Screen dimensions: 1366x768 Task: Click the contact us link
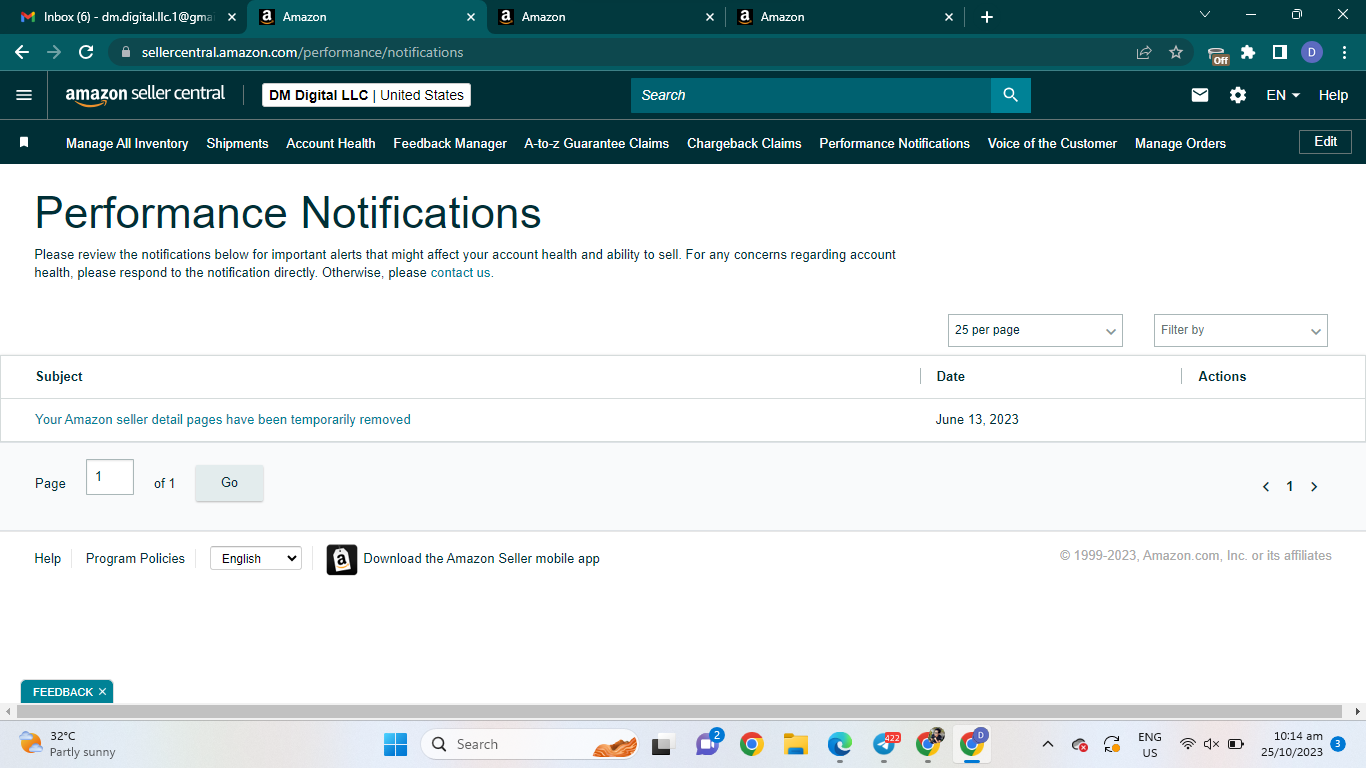[x=462, y=273]
